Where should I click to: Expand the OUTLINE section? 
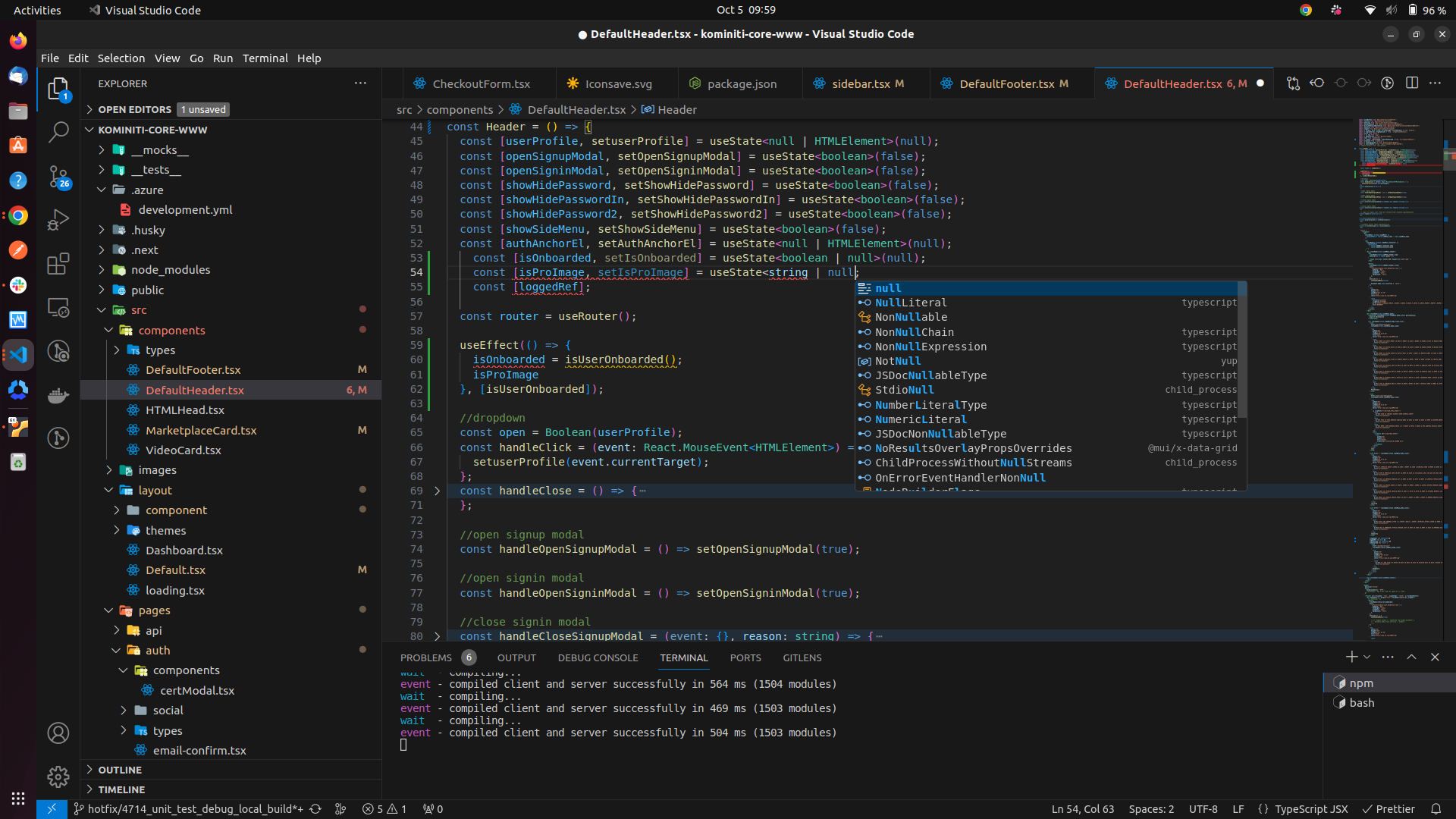[120, 770]
